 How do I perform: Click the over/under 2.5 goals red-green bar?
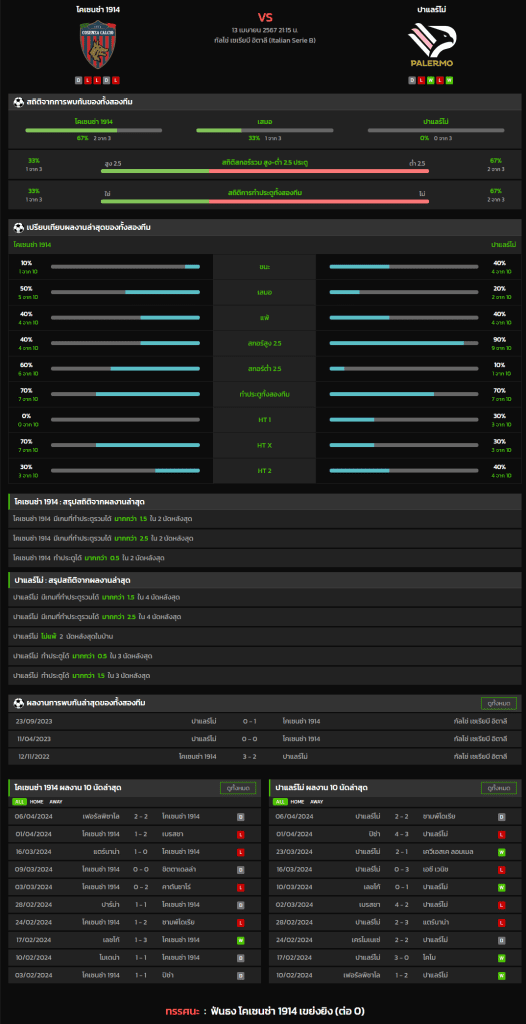(265, 171)
